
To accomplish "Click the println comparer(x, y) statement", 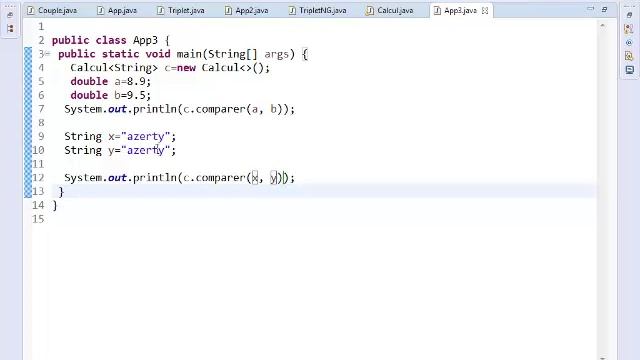I will [x=180, y=178].
